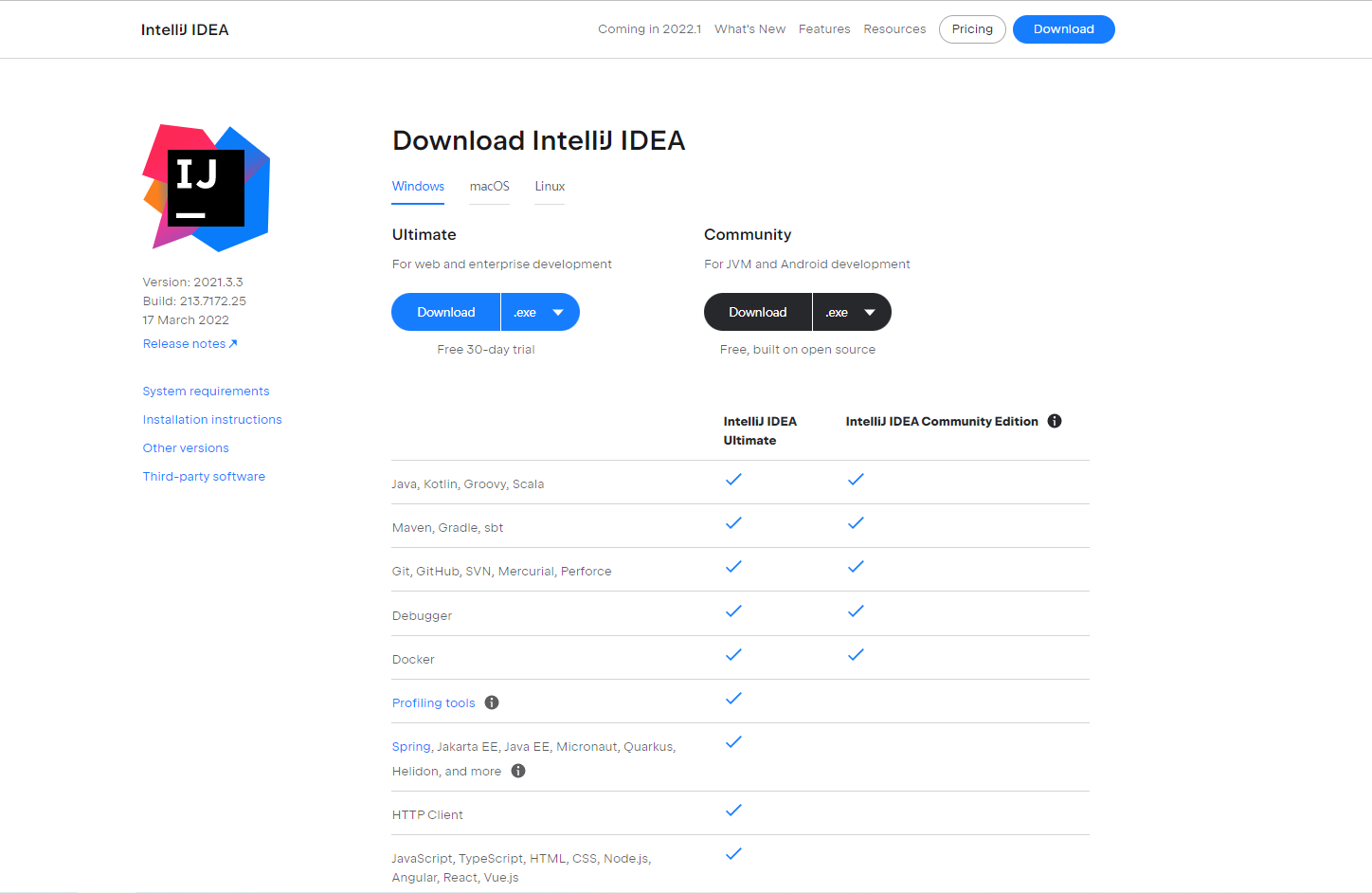
Task: Click Ultimate checkmark in JavaScript, TypeScript row
Action: click(x=733, y=854)
